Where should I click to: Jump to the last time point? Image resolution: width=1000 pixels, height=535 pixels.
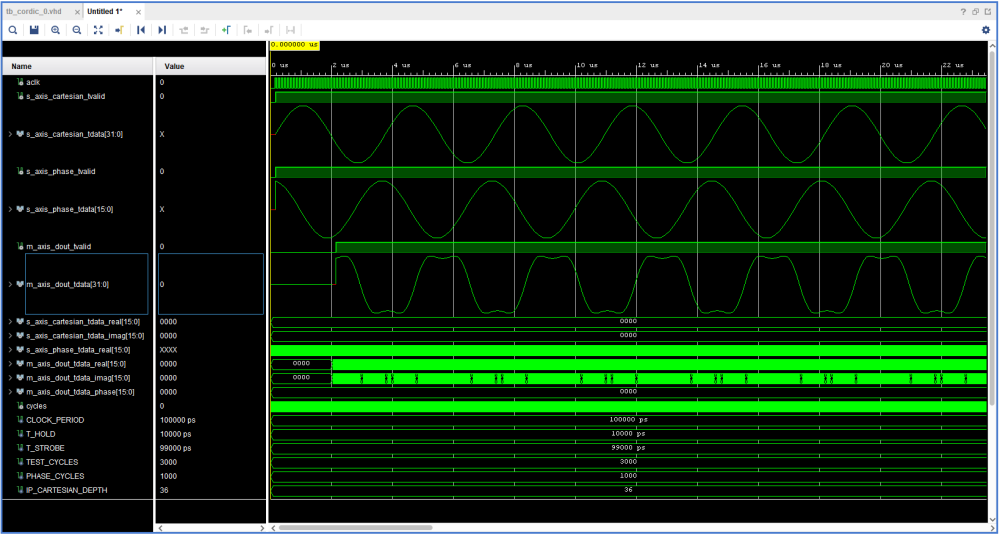click(x=162, y=30)
